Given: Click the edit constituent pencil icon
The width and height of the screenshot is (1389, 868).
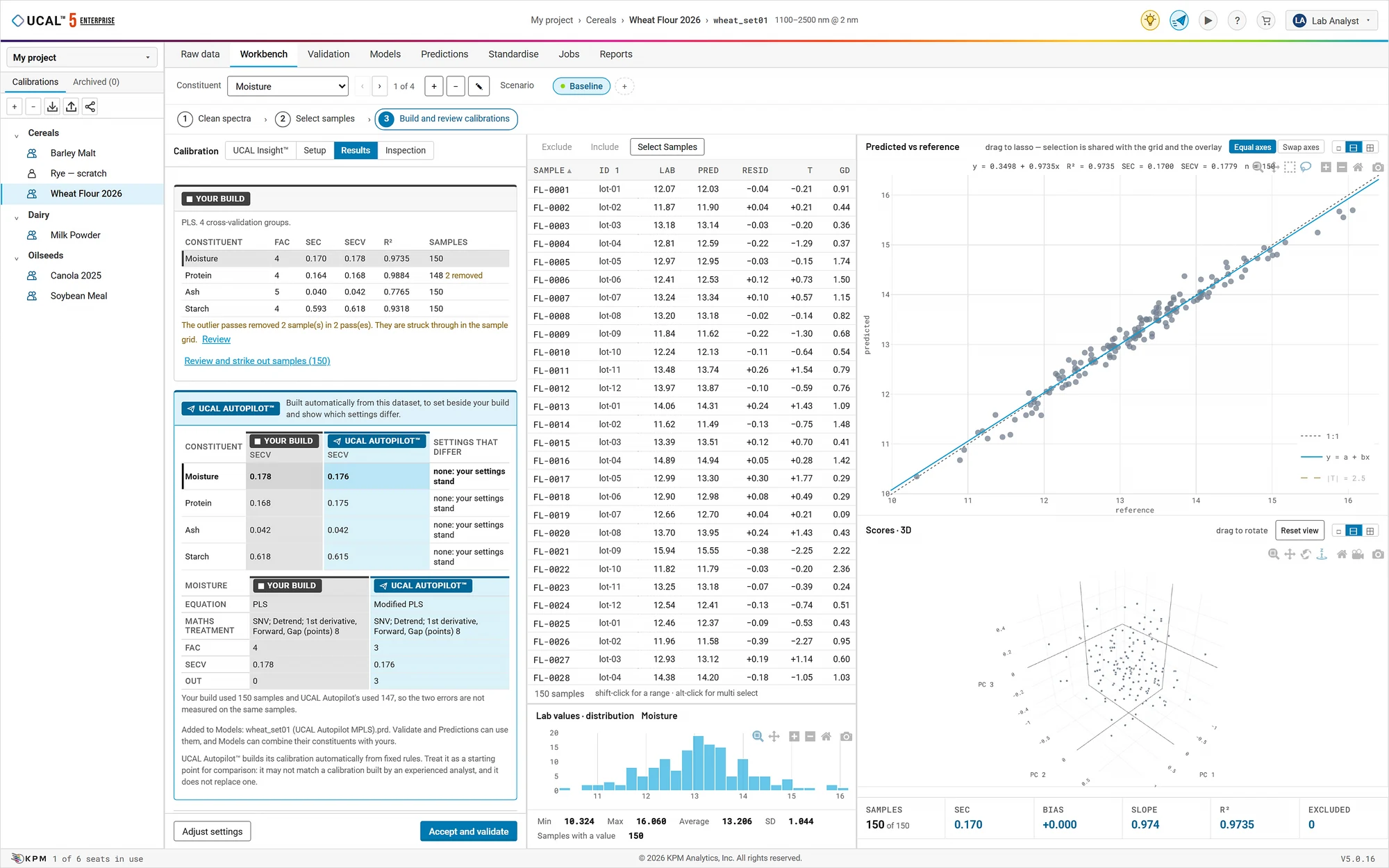Looking at the screenshot, I should click(x=479, y=86).
